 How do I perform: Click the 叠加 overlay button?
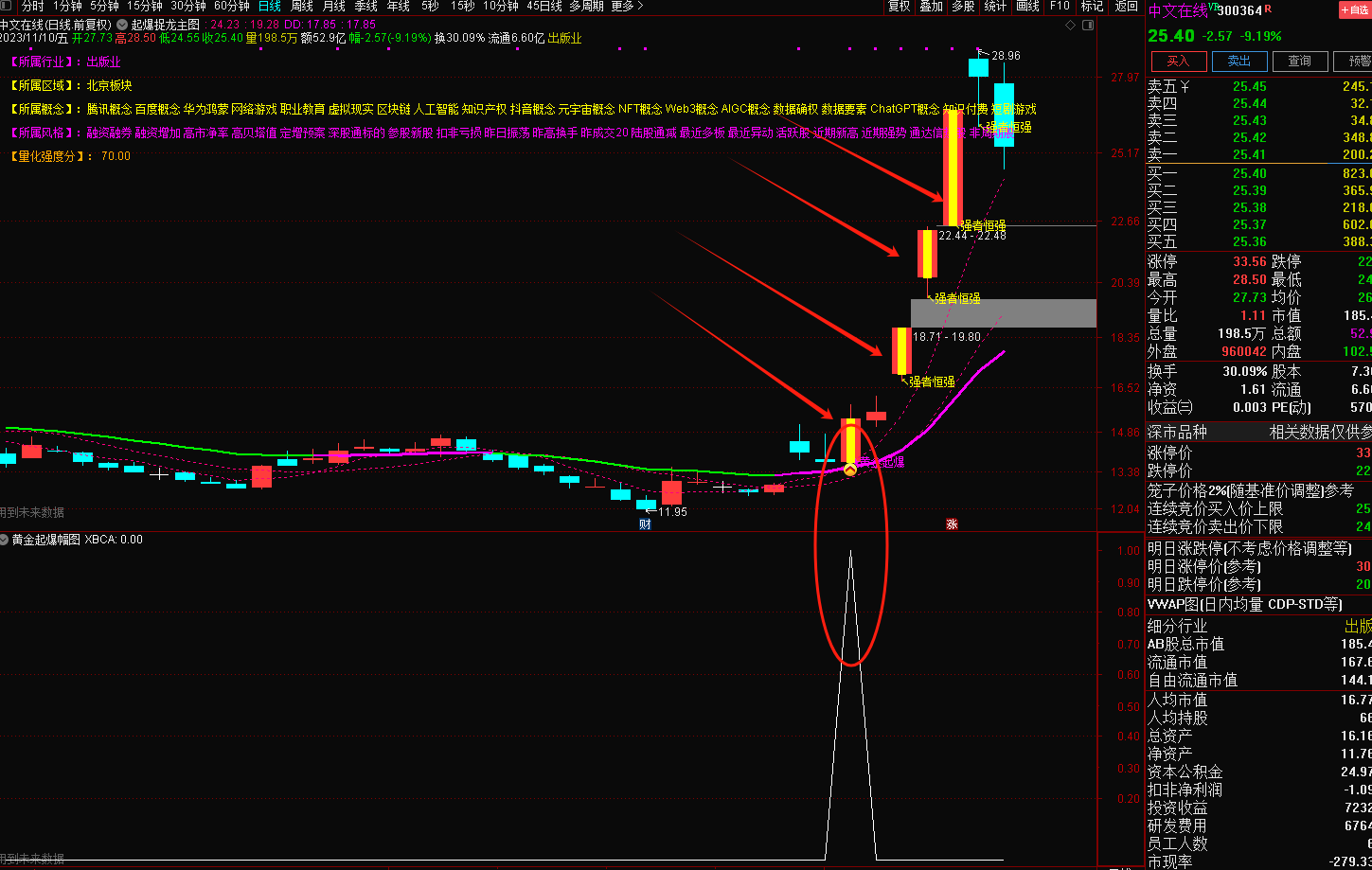(931, 6)
